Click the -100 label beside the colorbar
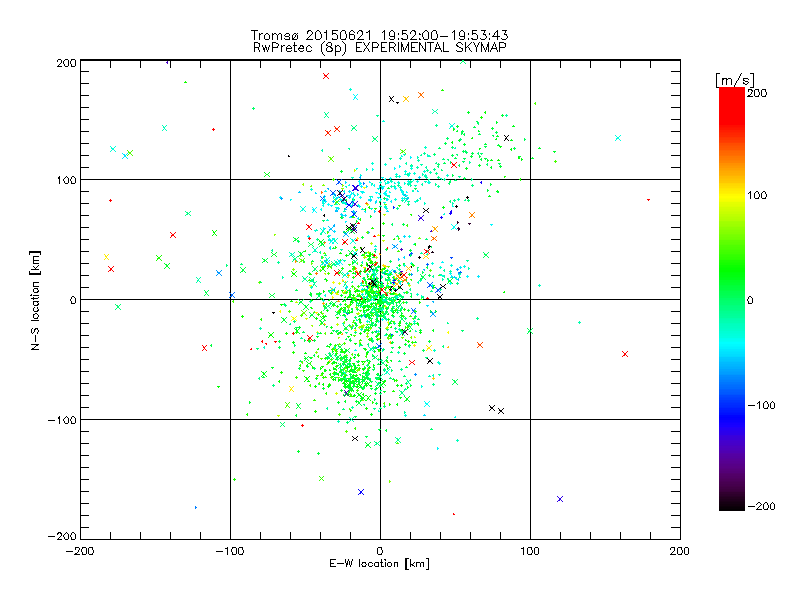The width and height of the screenshot is (800, 600). point(761,405)
